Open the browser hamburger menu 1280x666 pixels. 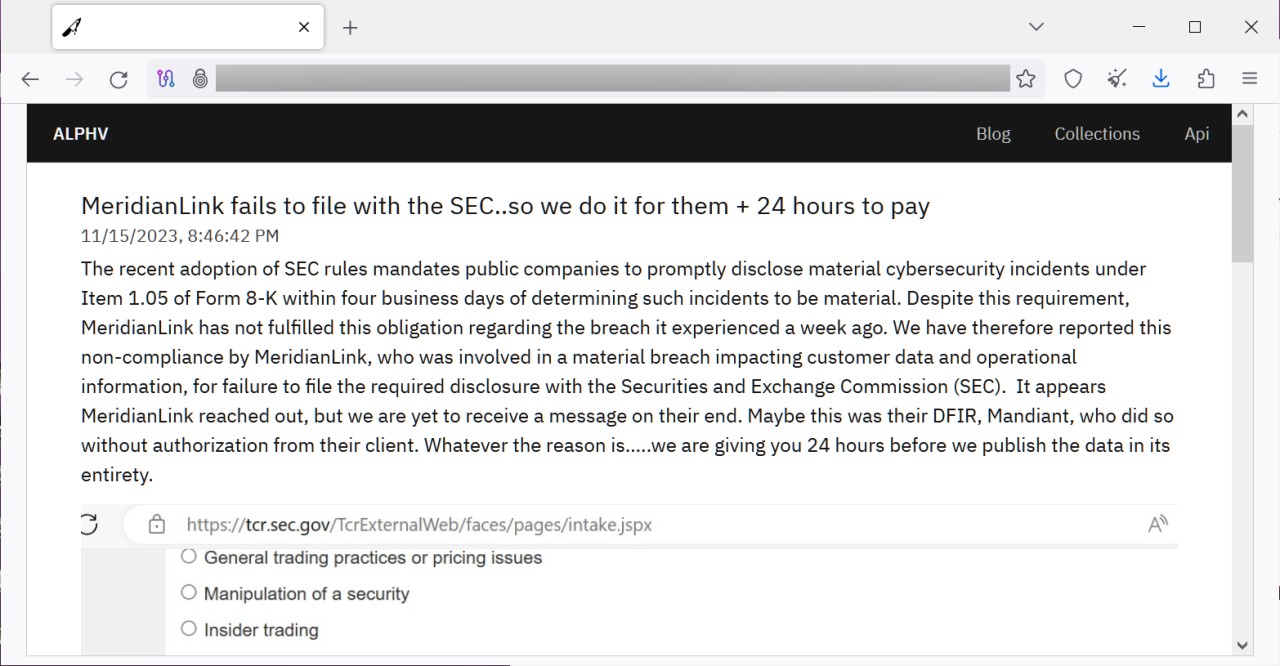(x=1249, y=79)
